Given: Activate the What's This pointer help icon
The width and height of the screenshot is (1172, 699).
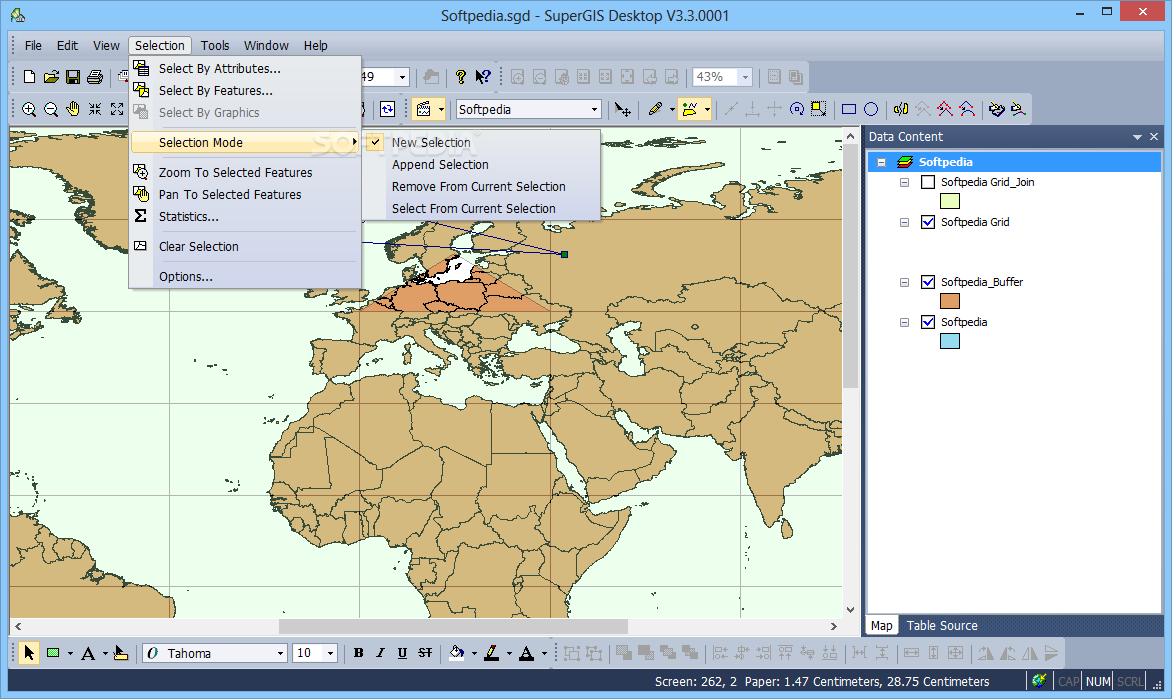Looking at the screenshot, I should (x=483, y=77).
